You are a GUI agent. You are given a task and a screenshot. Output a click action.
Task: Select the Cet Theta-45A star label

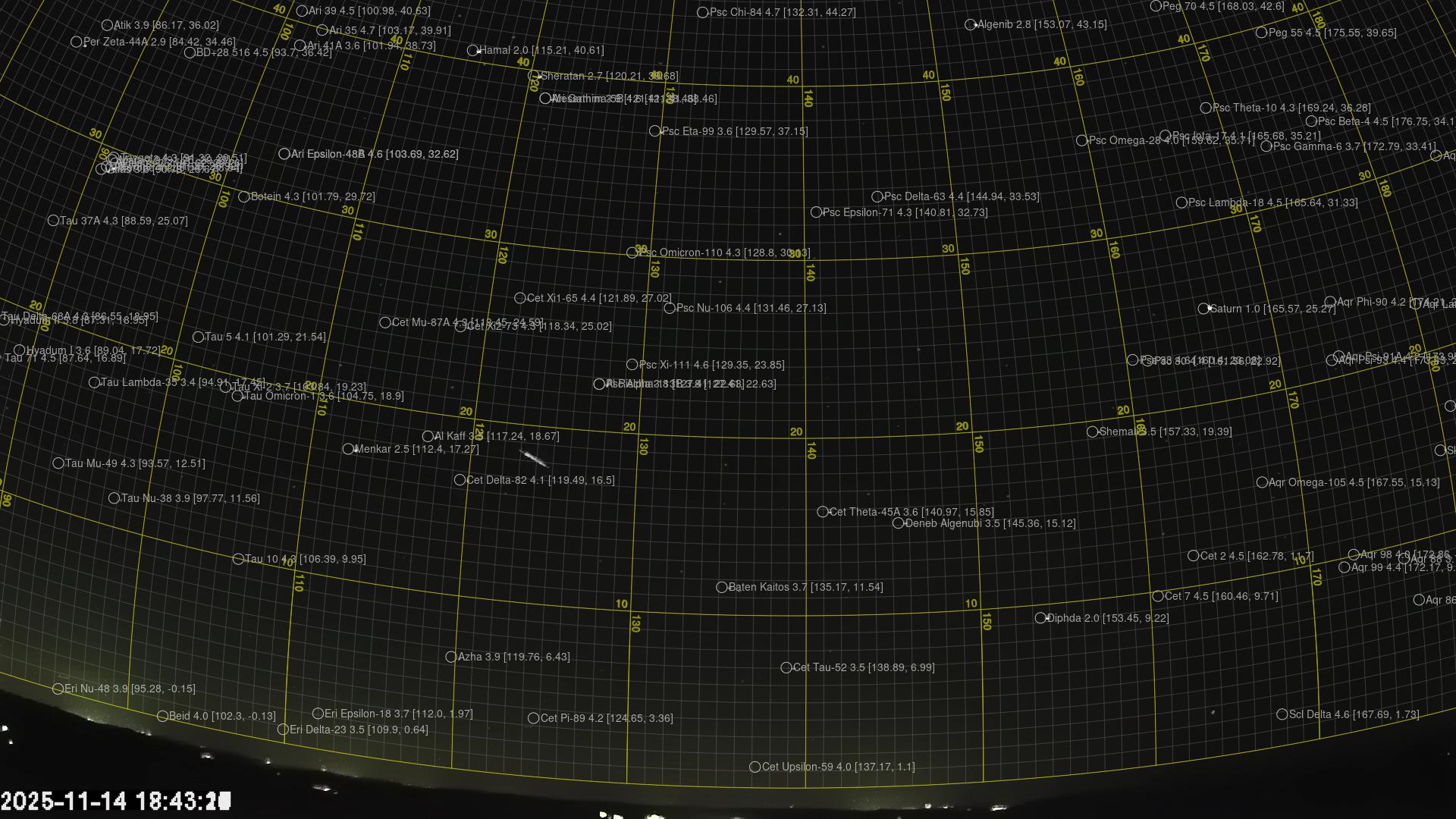coord(911,512)
